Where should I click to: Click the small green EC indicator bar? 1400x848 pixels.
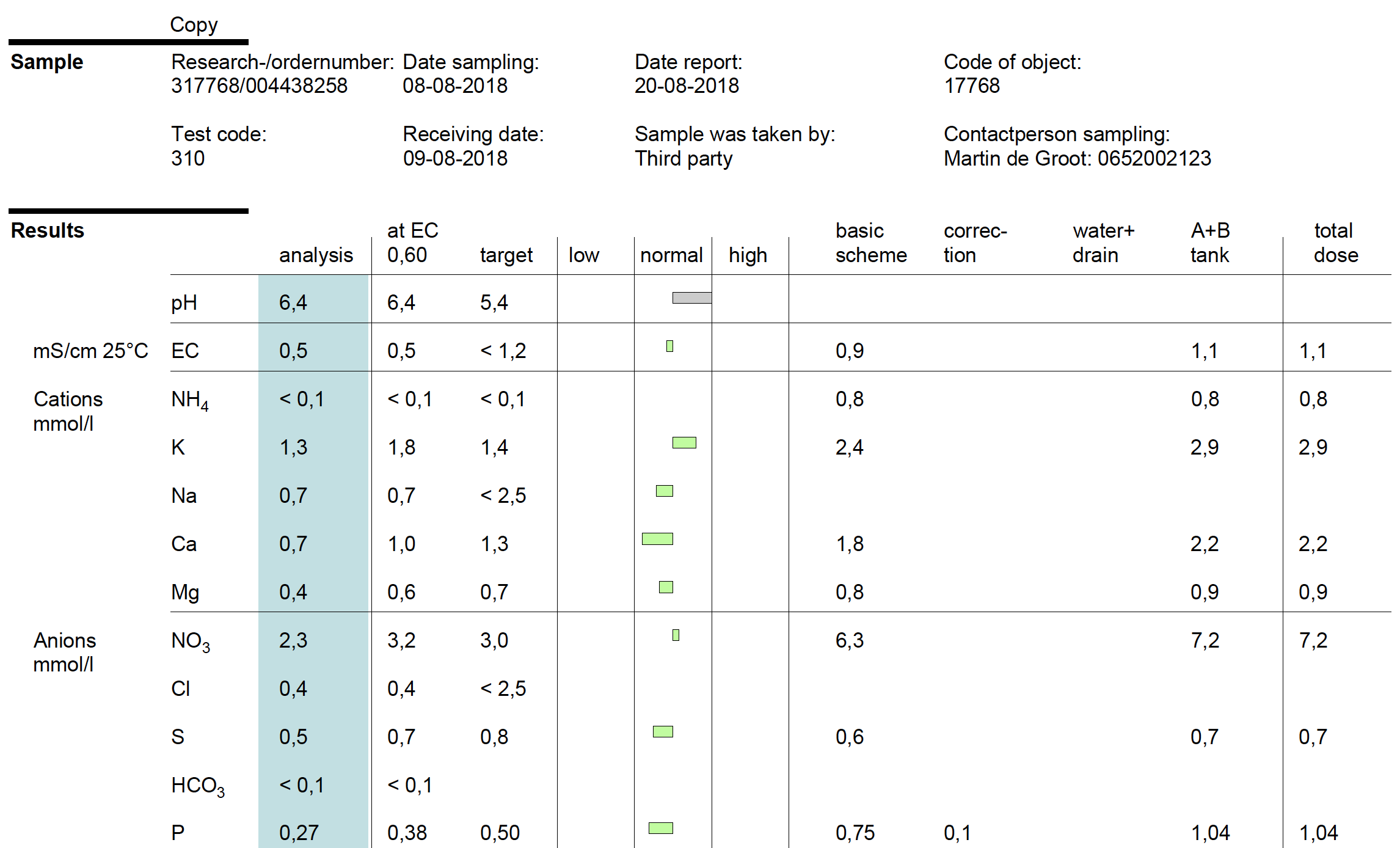pos(669,346)
